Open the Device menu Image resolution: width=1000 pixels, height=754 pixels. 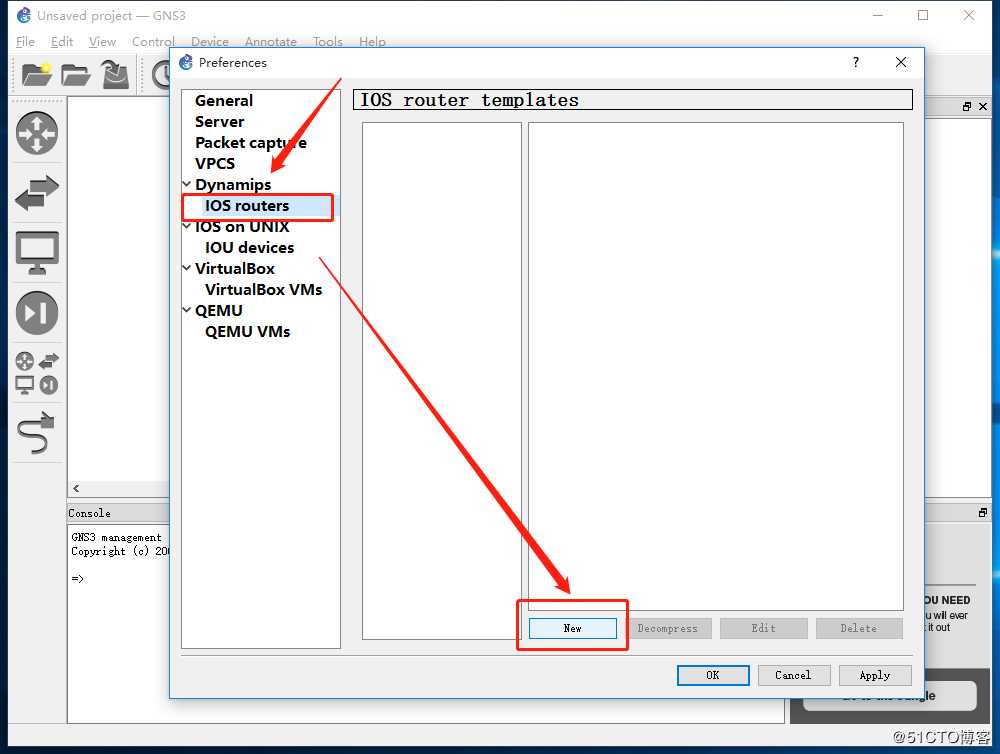pyautogui.click(x=209, y=41)
